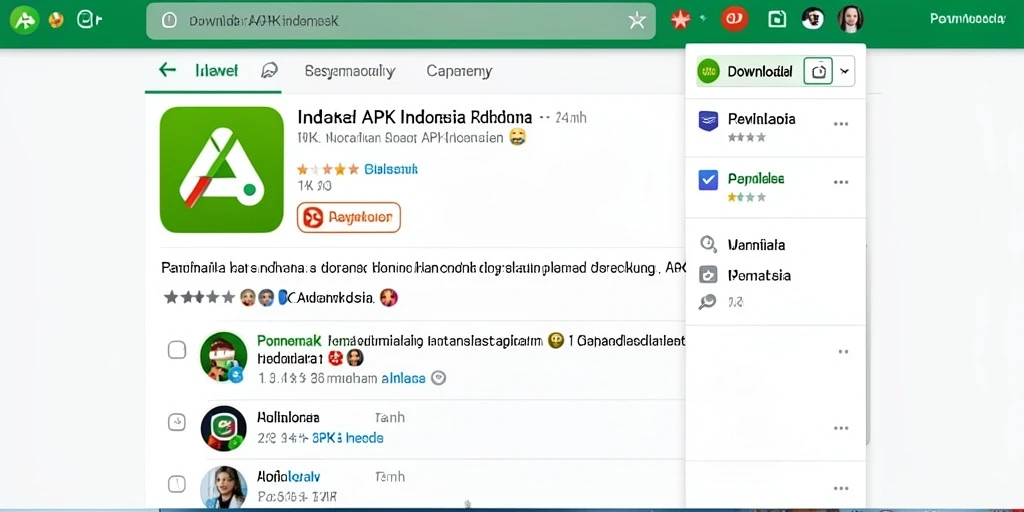Click the bookmark star in the address bar

point(637,21)
